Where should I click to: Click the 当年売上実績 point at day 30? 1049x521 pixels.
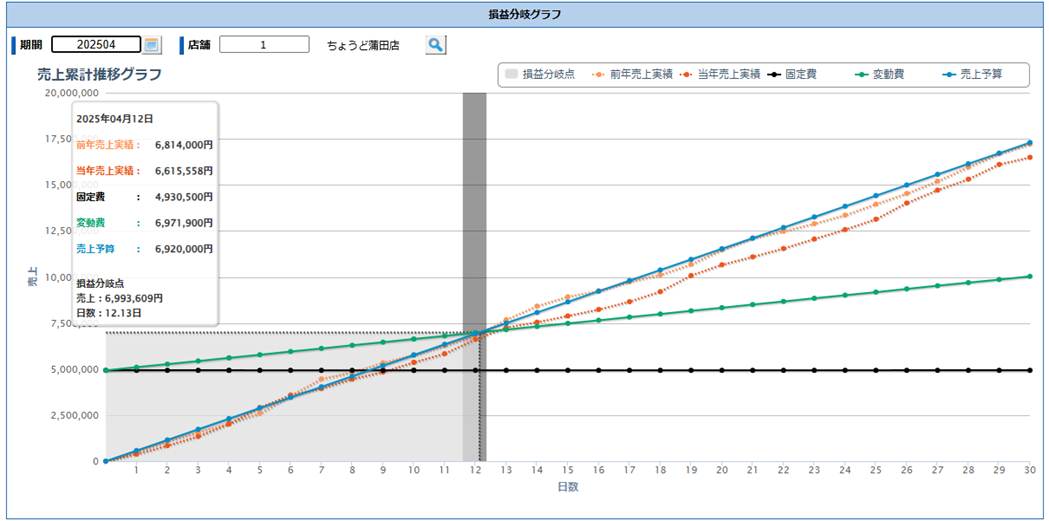coord(1029,157)
